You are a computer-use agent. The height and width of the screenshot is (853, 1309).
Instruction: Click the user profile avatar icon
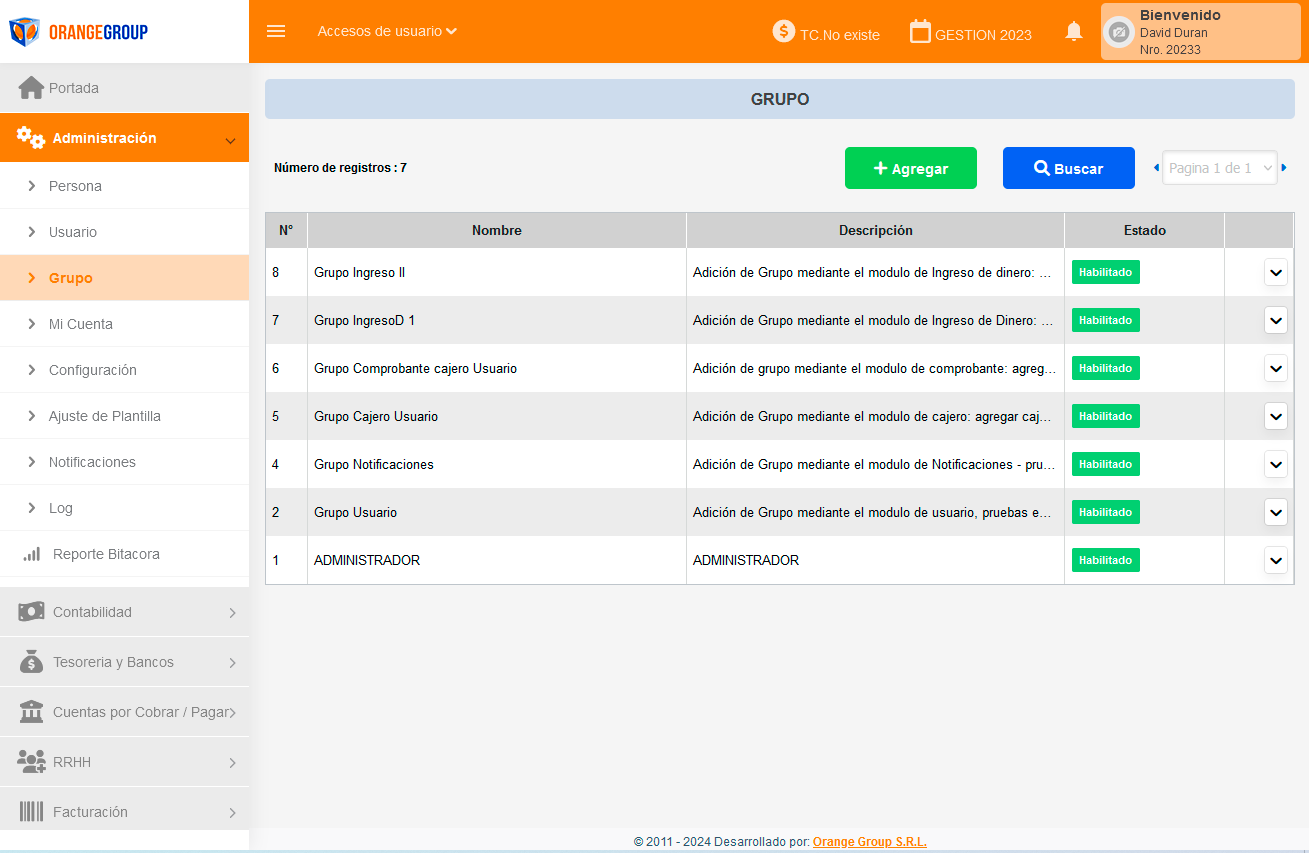pyautogui.click(x=1120, y=32)
